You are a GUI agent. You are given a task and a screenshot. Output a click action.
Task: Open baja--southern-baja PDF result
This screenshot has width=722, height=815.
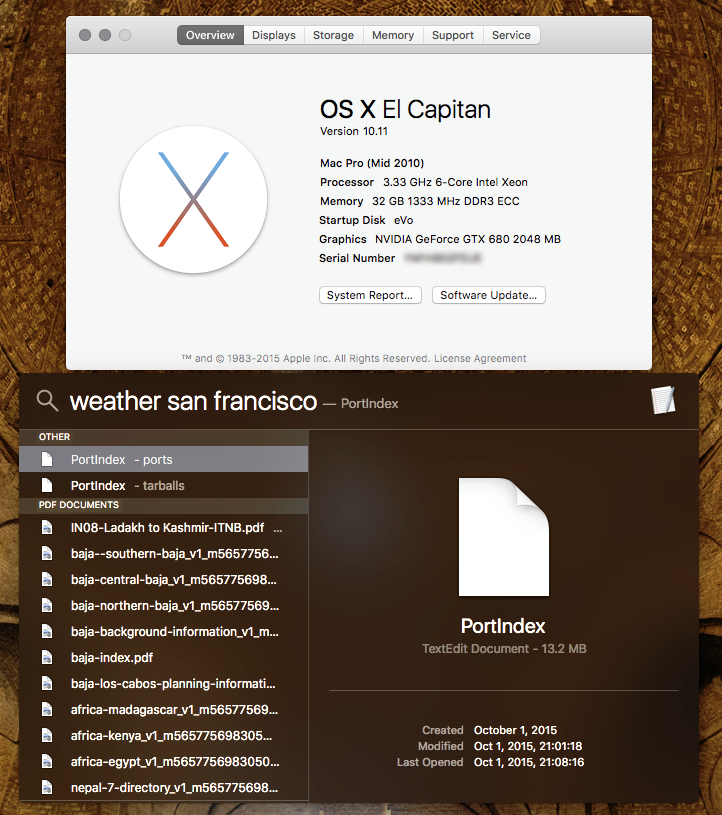coord(164,554)
